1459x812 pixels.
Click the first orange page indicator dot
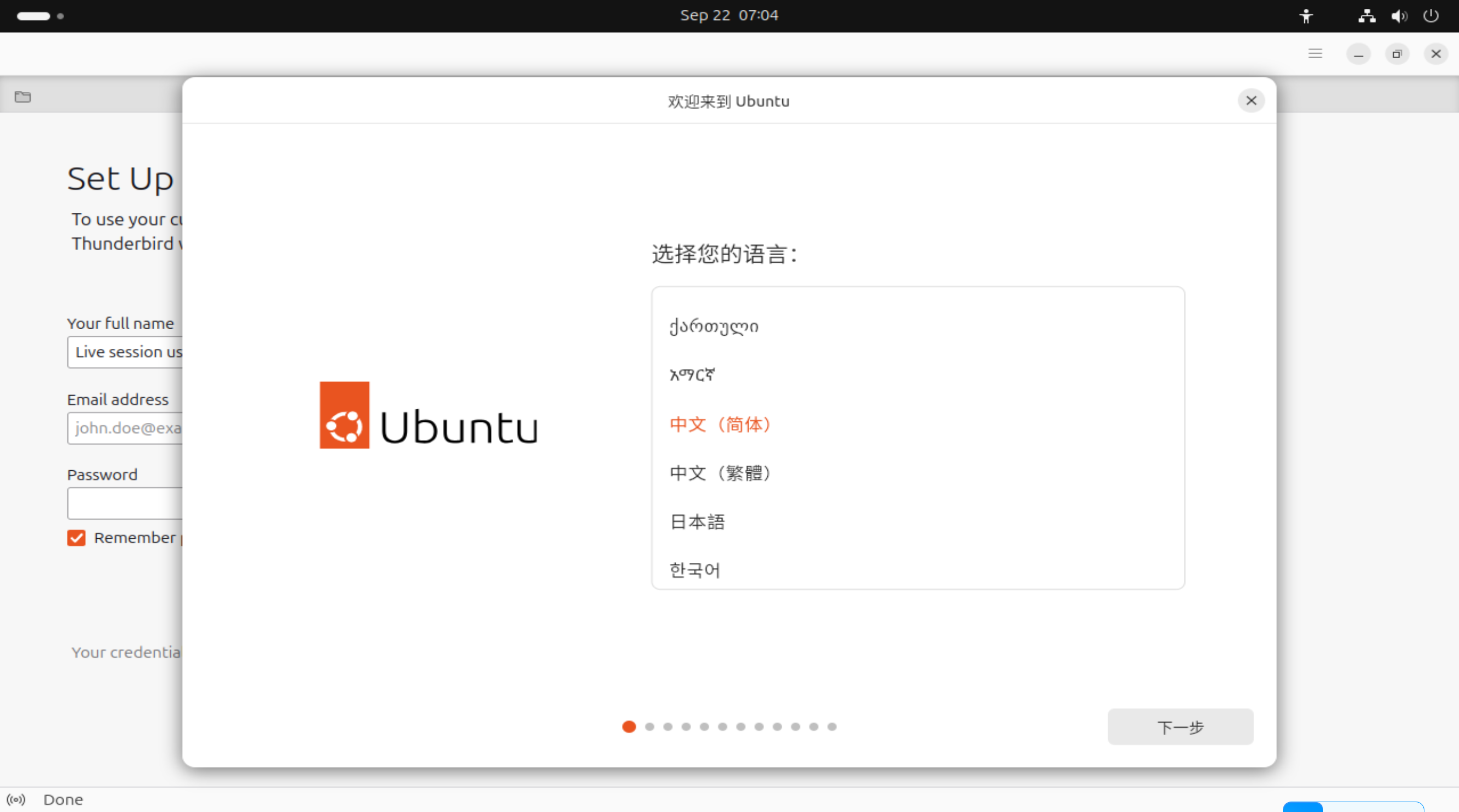[x=629, y=726]
